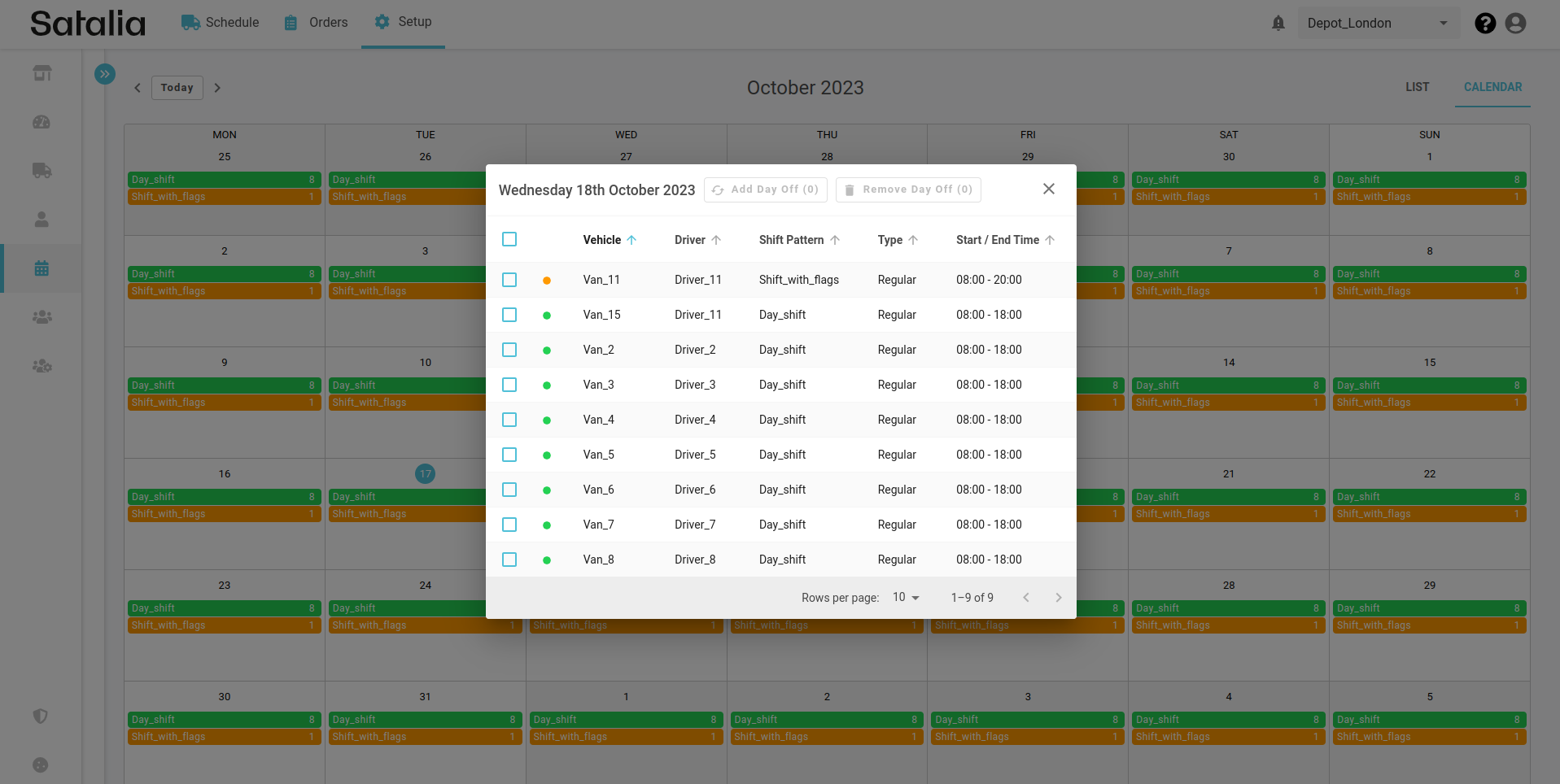Expand the rows per page dropdown

pyautogui.click(x=906, y=597)
